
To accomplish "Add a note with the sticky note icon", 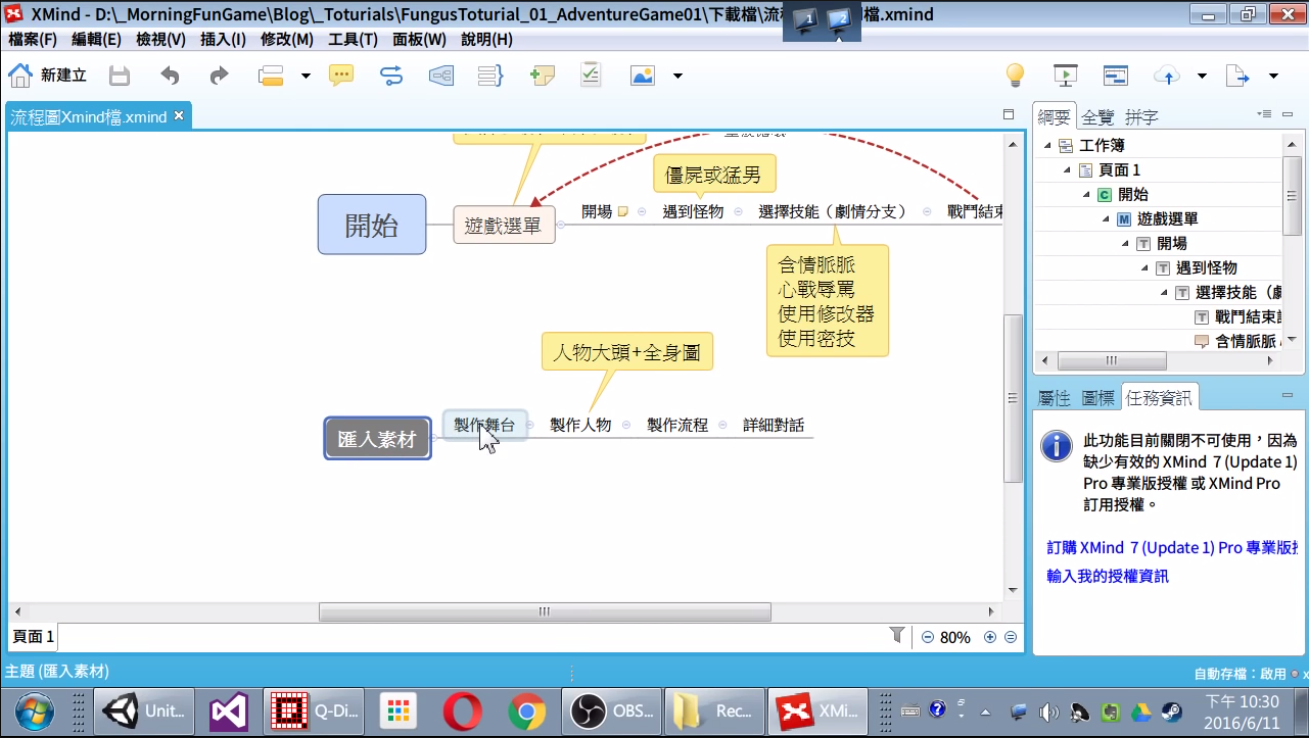I will point(542,76).
